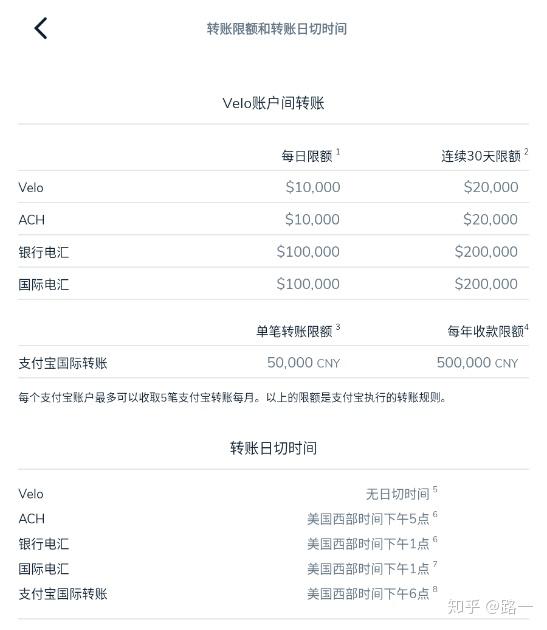Viewport: 547px width, 630px height.
Task: Open footnote 7 beside 国际电汇 cutoff
Action: click(435, 564)
